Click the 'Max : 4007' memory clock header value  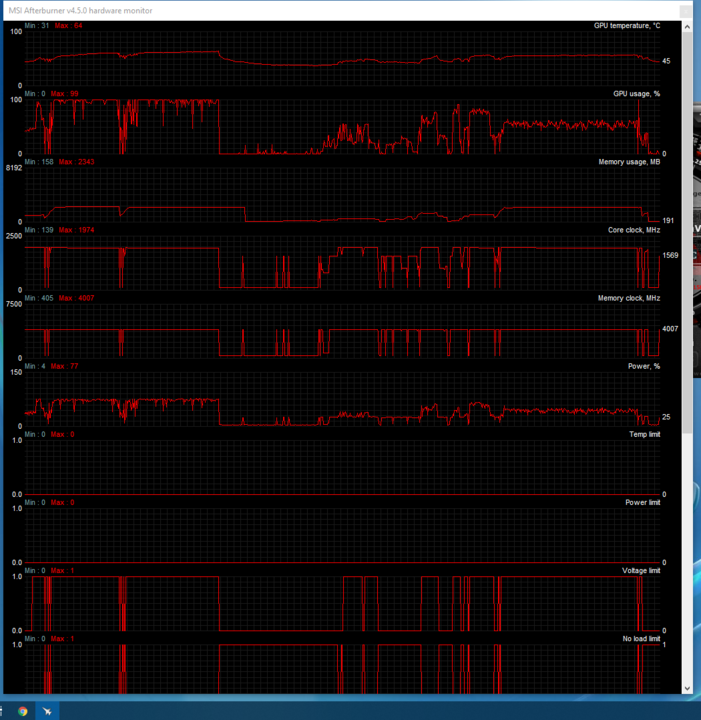point(76,298)
